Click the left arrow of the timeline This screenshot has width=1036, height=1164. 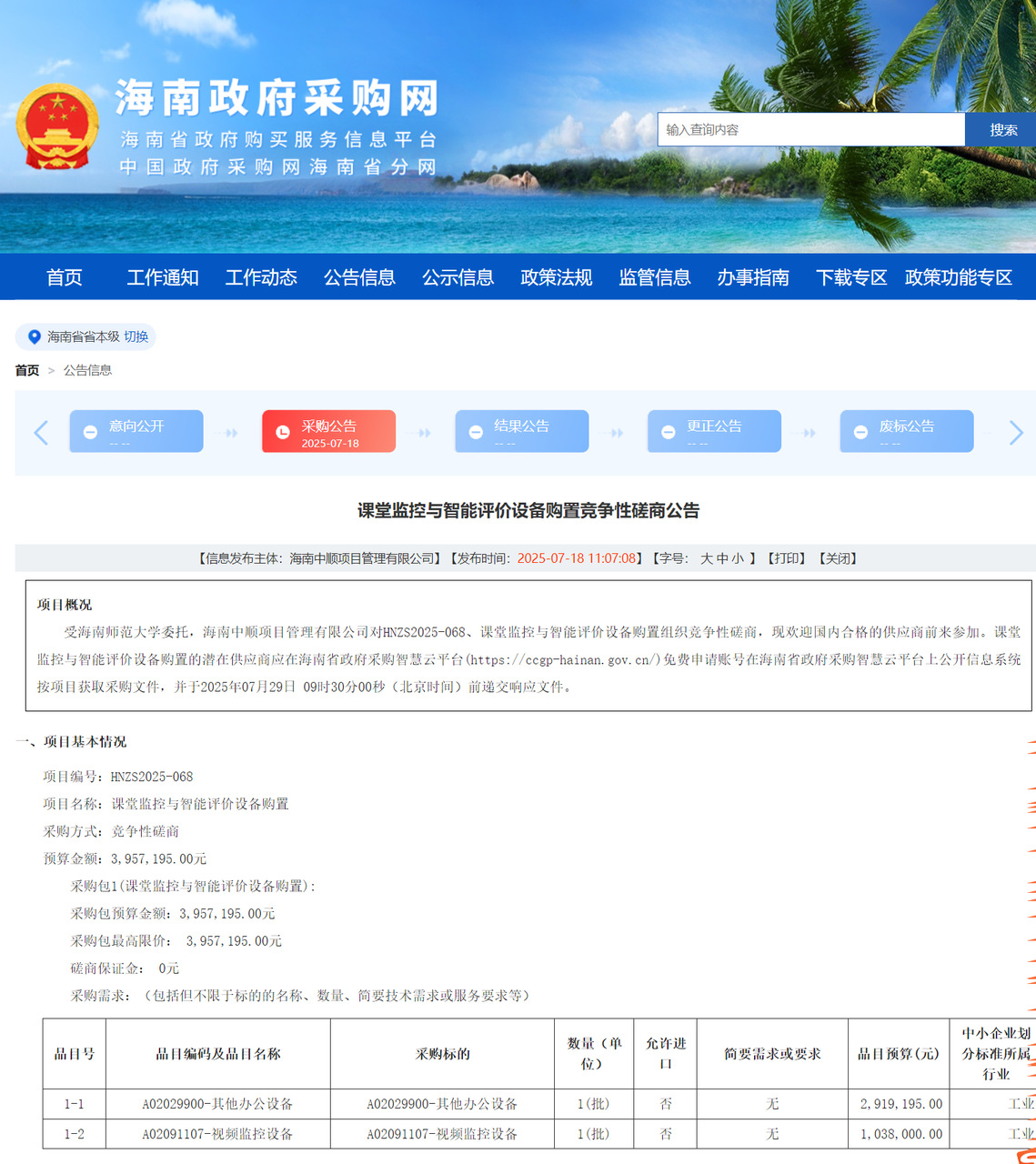tap(41, 433)
